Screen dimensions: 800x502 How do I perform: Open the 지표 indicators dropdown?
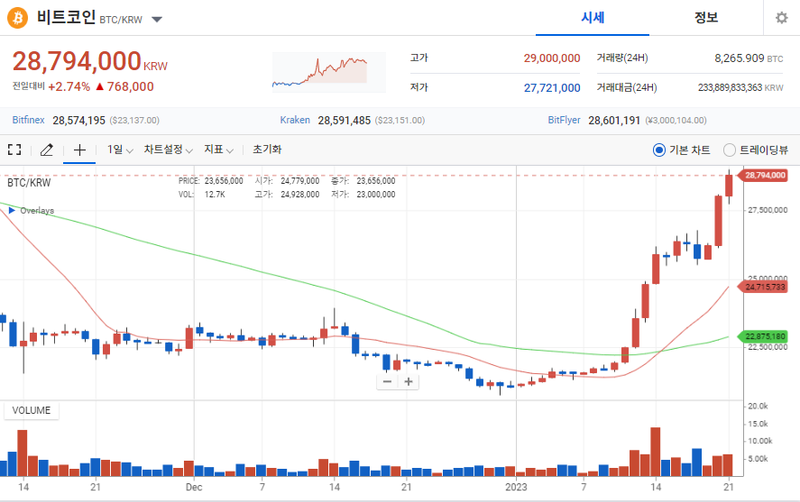point(217,150)
